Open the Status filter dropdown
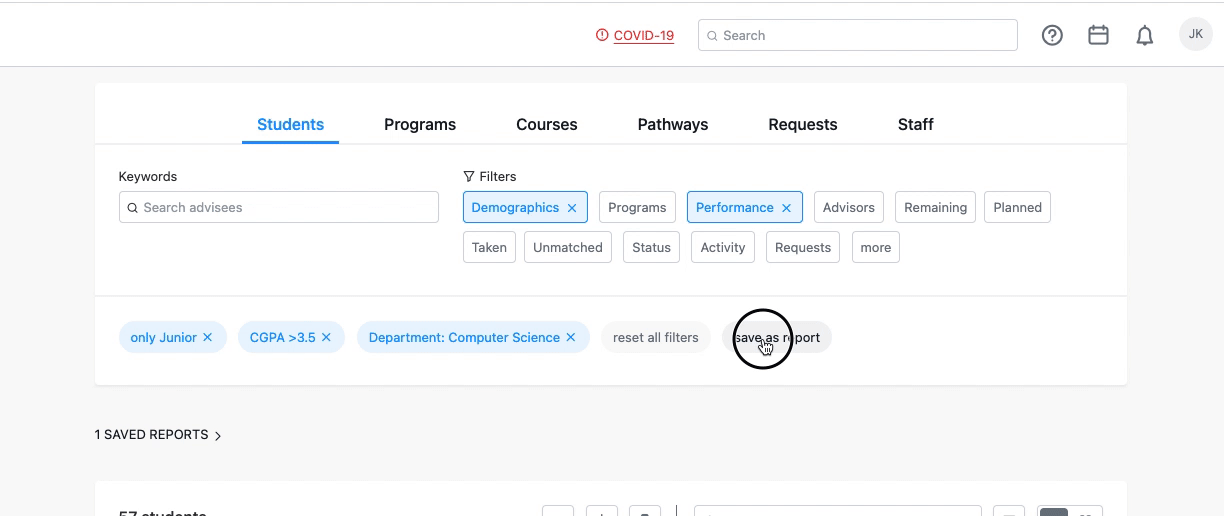 click(651, 248)
